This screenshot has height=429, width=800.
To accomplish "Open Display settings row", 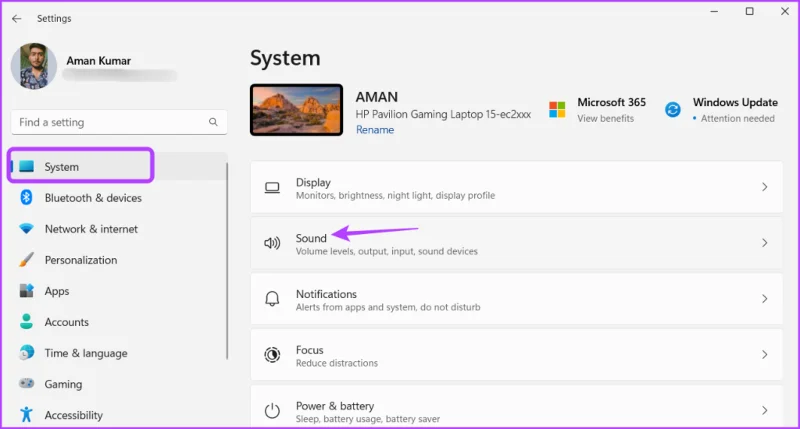I will (516, 187).
